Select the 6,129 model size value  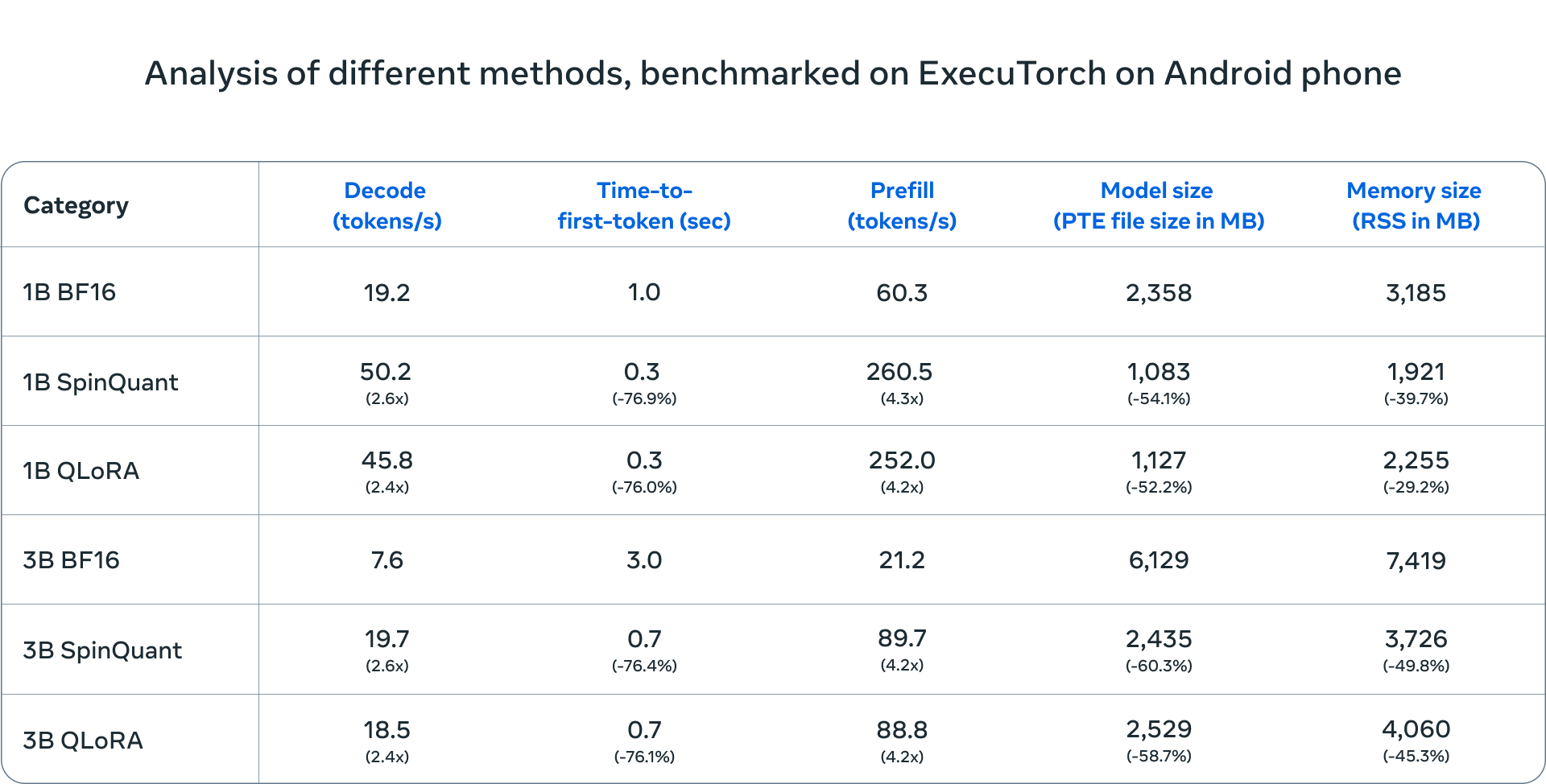tap(1159, 560)
